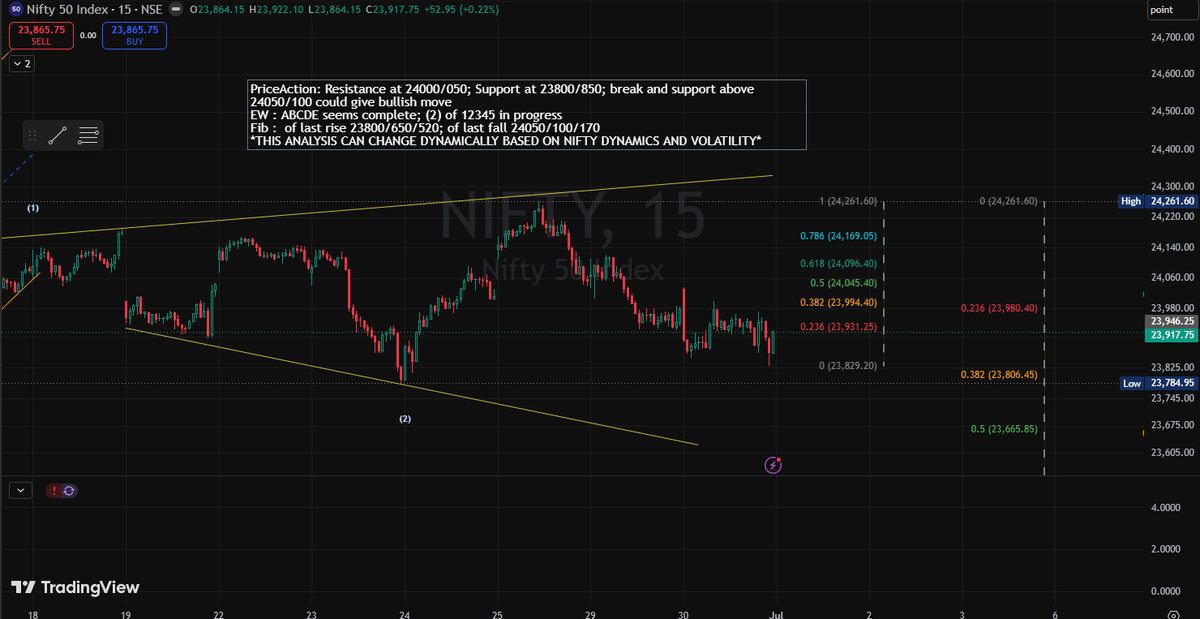Click the Low 23,784.95 price label

(x=1157, y=383)
